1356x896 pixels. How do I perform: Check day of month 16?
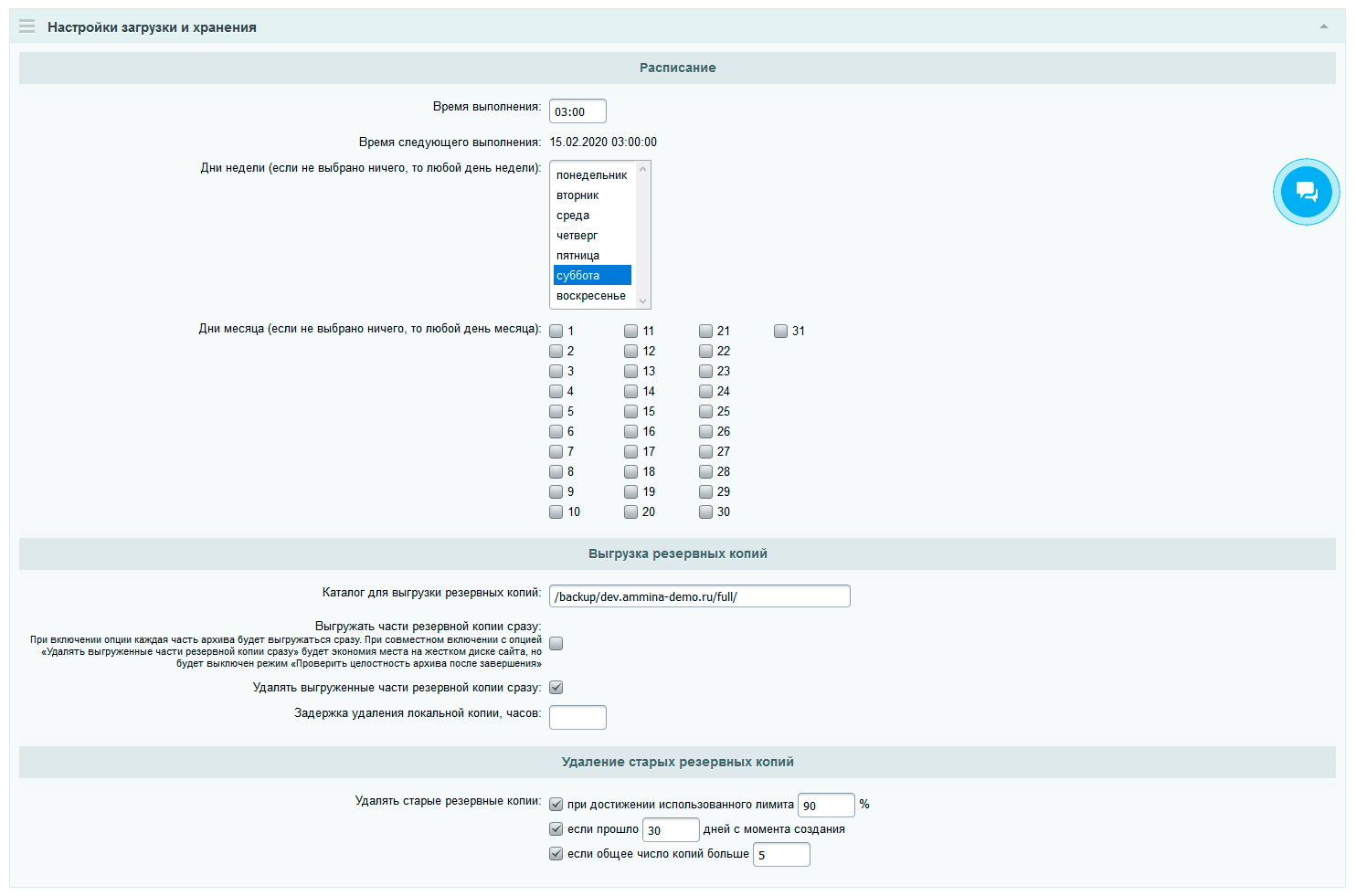[630, 431]
